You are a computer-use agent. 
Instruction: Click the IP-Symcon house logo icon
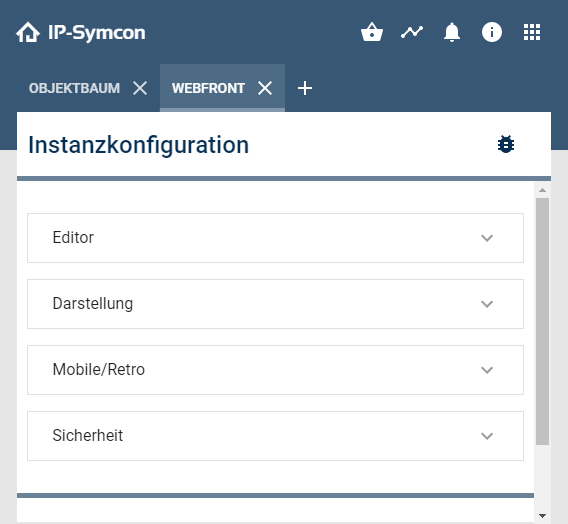28,32
